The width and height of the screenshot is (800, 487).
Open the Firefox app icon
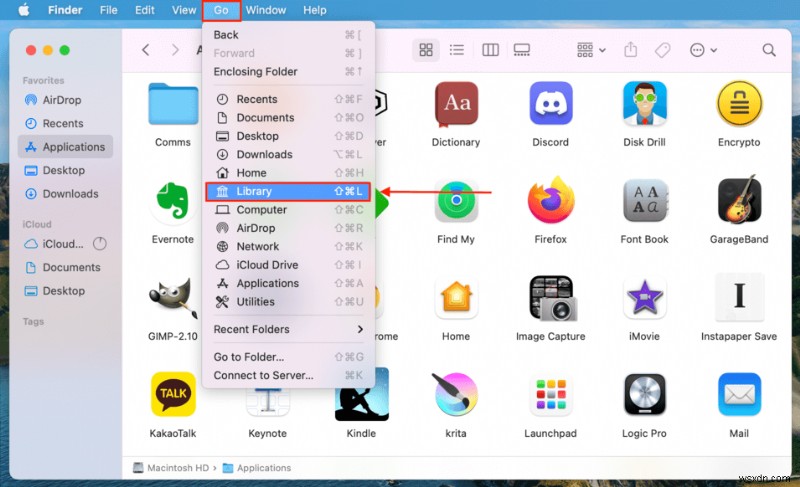(551, 201)
